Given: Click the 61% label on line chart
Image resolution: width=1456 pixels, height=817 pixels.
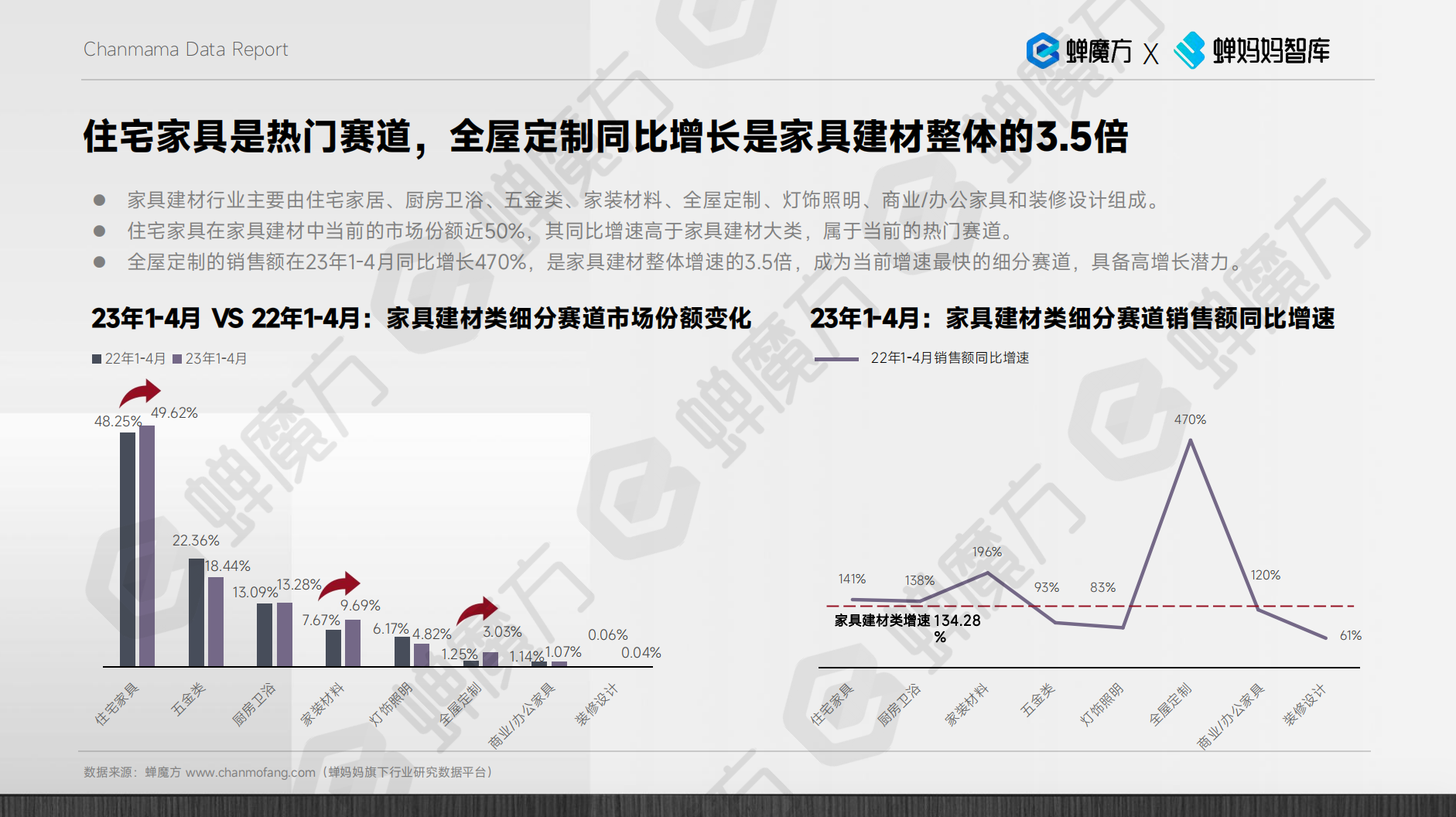Looking at the screenshot, I should pyautogui.click(x=1351, y=636).
